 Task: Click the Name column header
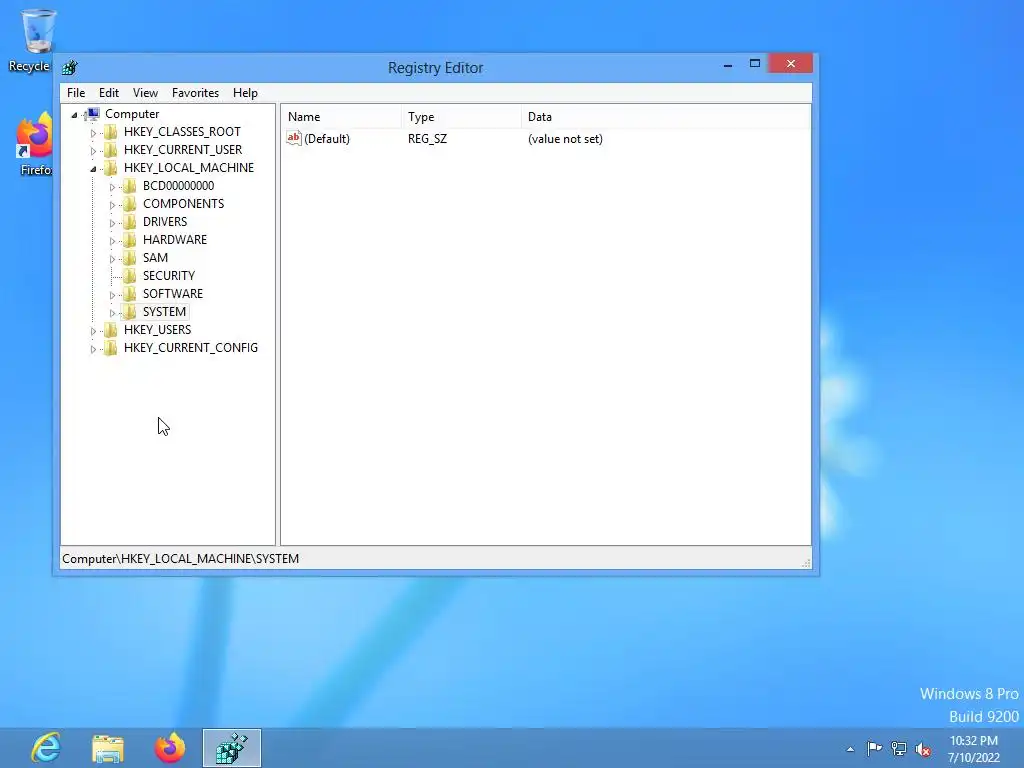(x=342, y=117)
